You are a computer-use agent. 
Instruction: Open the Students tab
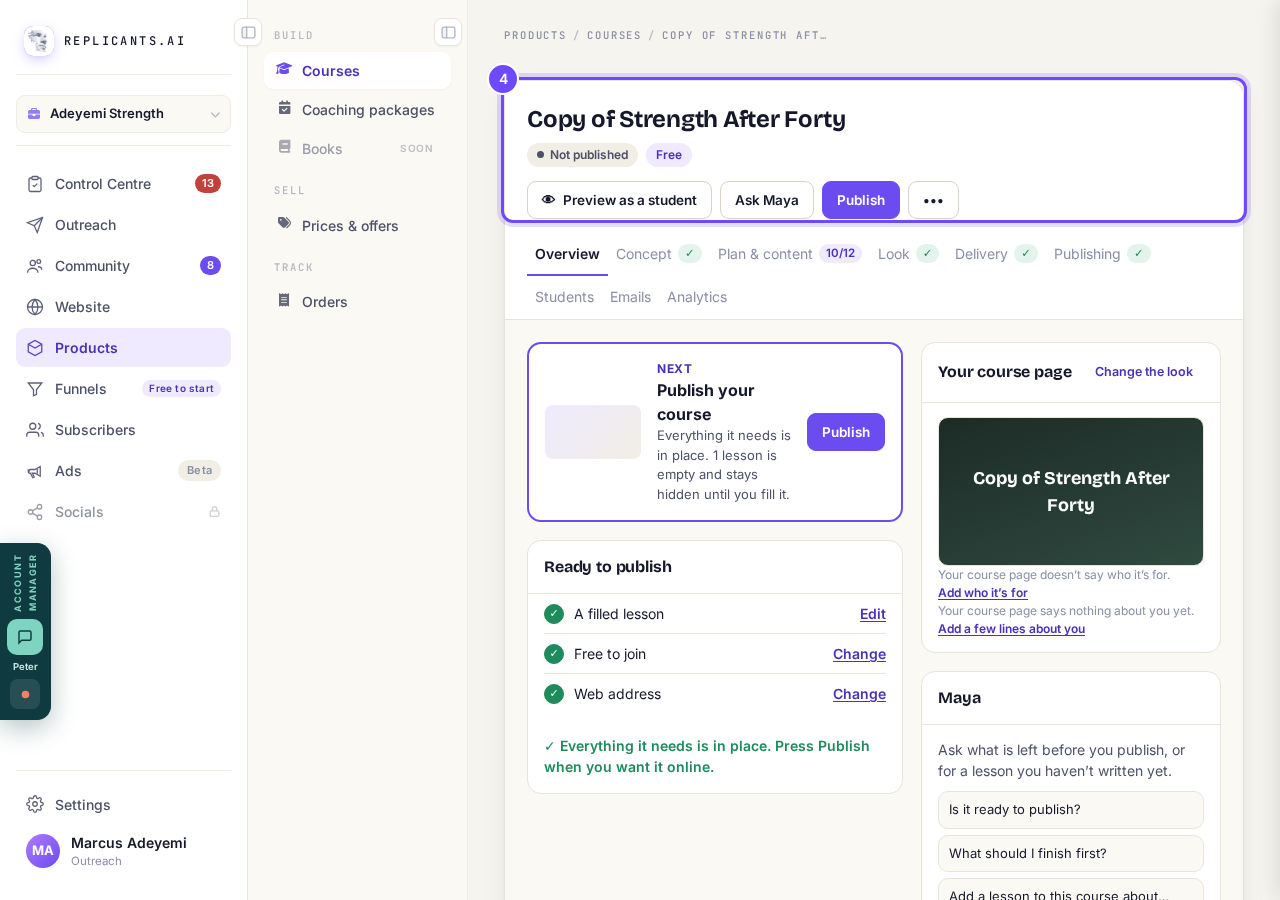564,297
